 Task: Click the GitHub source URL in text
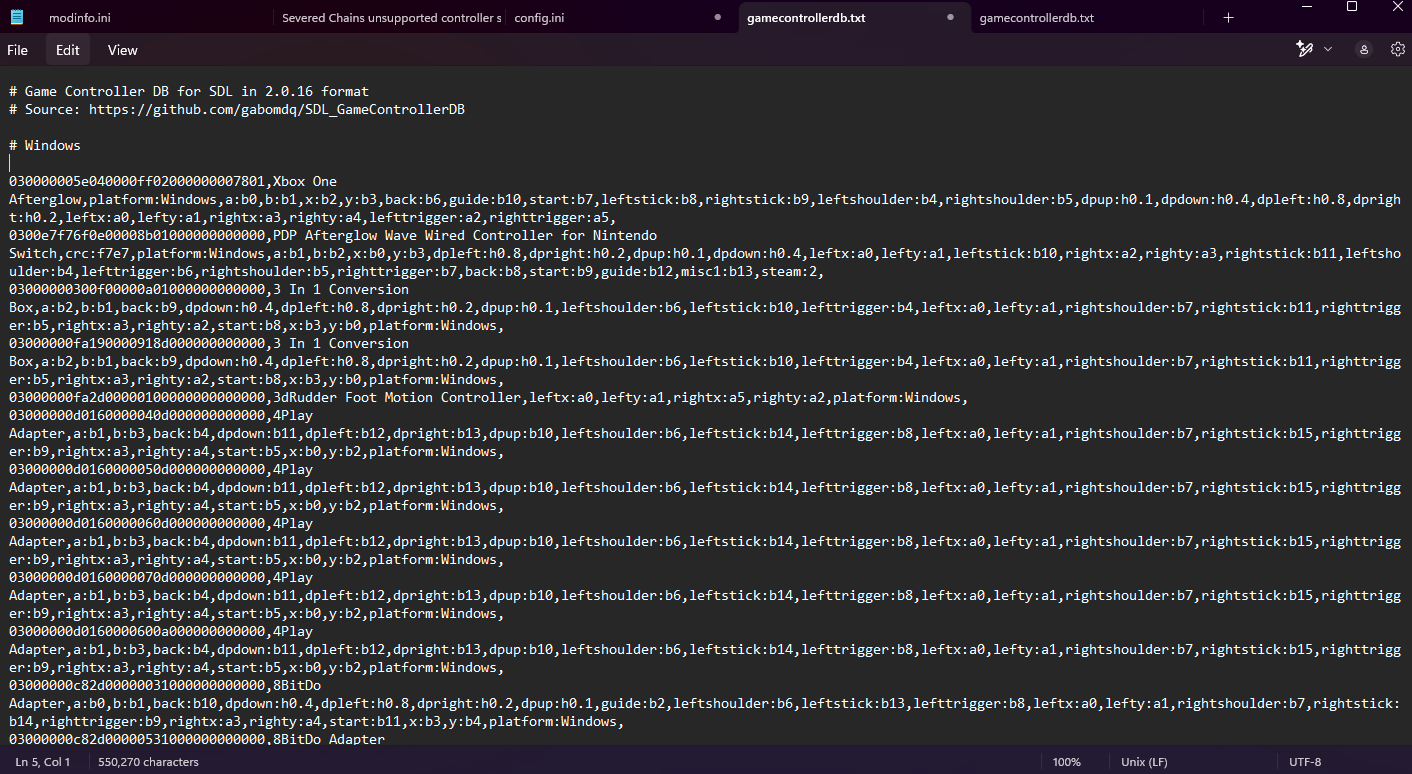276,109
